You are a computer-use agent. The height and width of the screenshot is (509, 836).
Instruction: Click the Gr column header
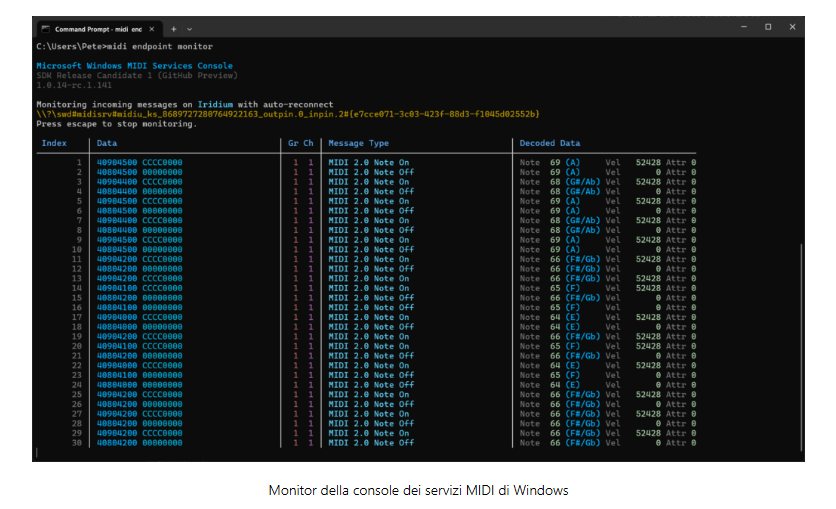293,143
